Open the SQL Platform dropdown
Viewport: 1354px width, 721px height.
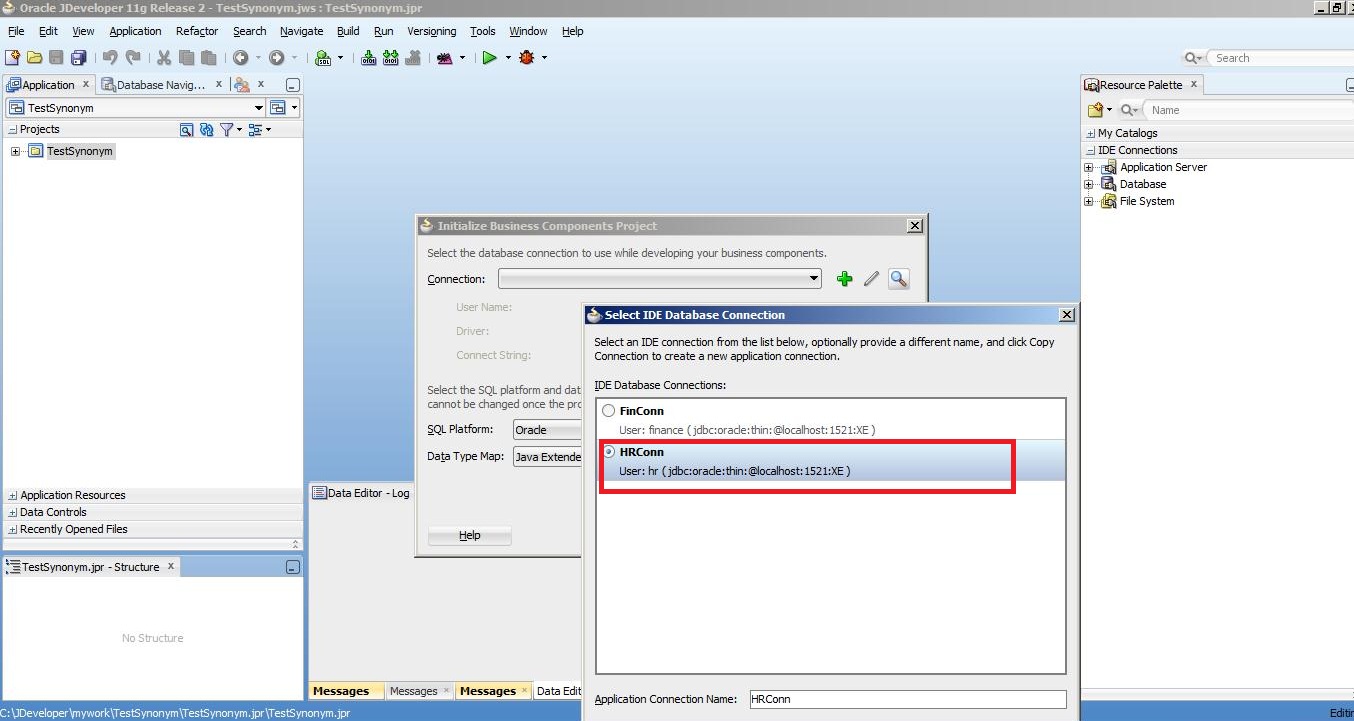tap(547, 430)
